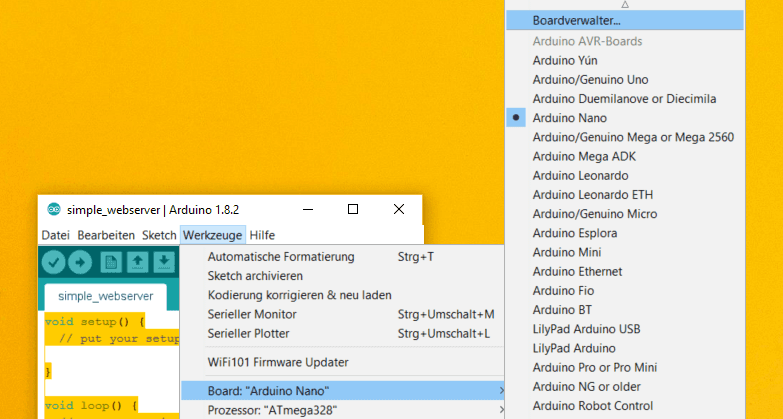
Task: Click the Upload arrow icon
Action: 80,262
